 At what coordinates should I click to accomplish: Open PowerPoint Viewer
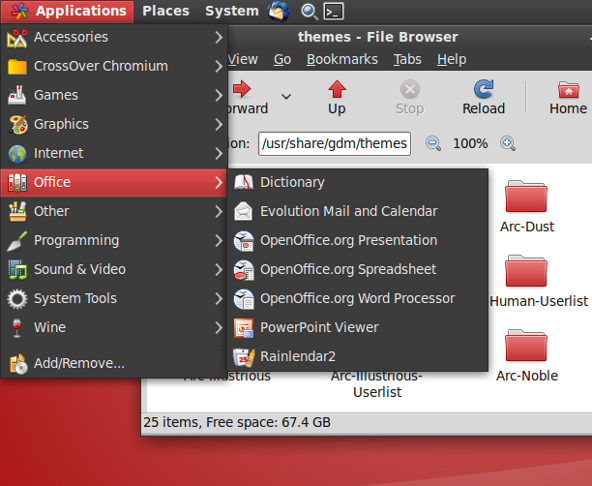point(357,328)
